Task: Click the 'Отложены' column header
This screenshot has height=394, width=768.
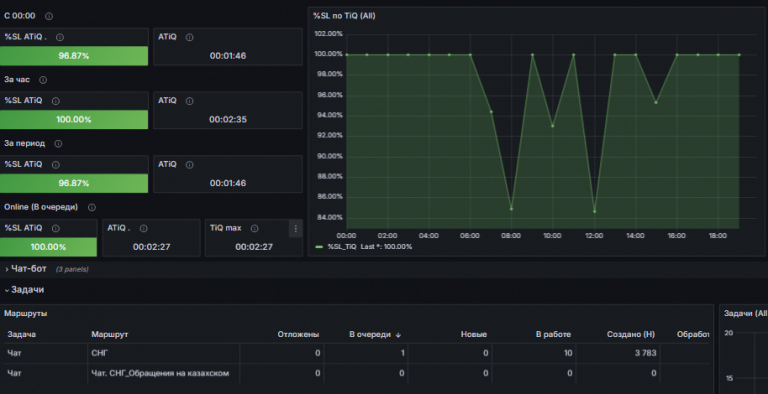Action: pyautogui.click(x=298, y=334)
